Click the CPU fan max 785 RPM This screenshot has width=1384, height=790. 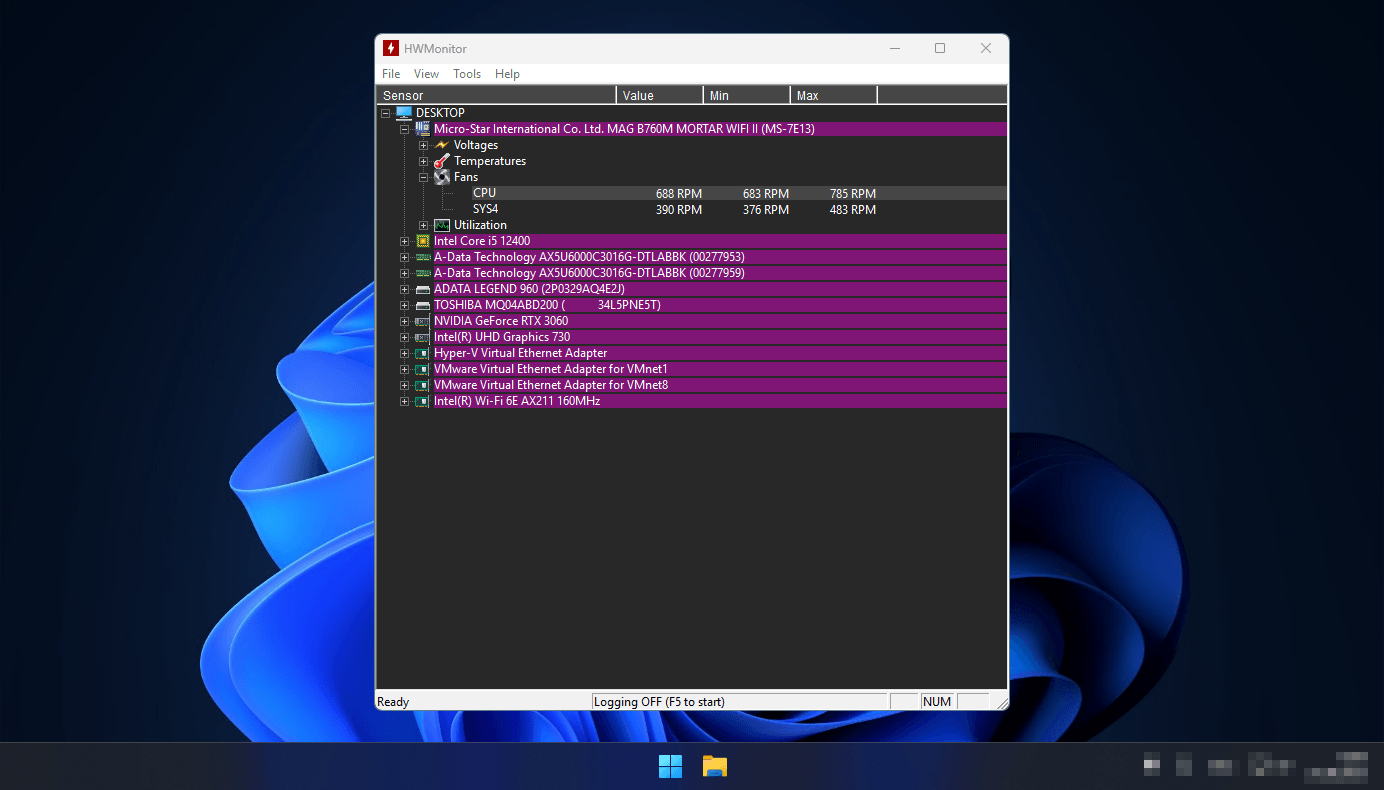coord(853,194)
